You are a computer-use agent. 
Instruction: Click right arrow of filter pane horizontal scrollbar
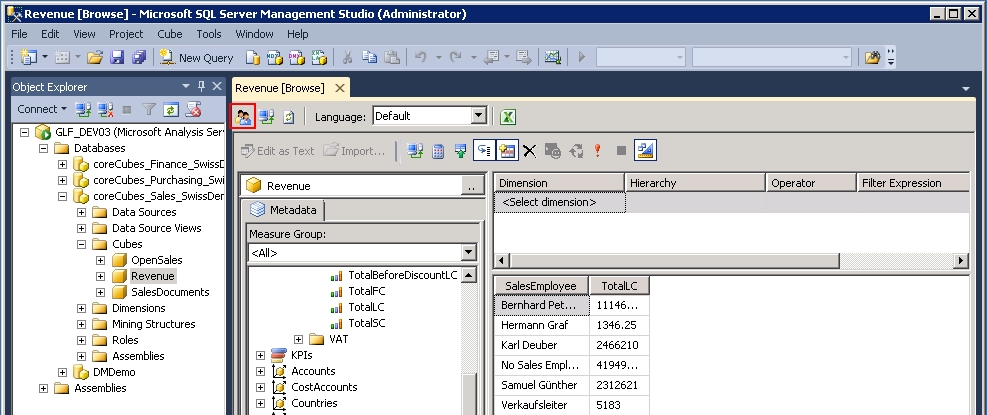point(961,260)
